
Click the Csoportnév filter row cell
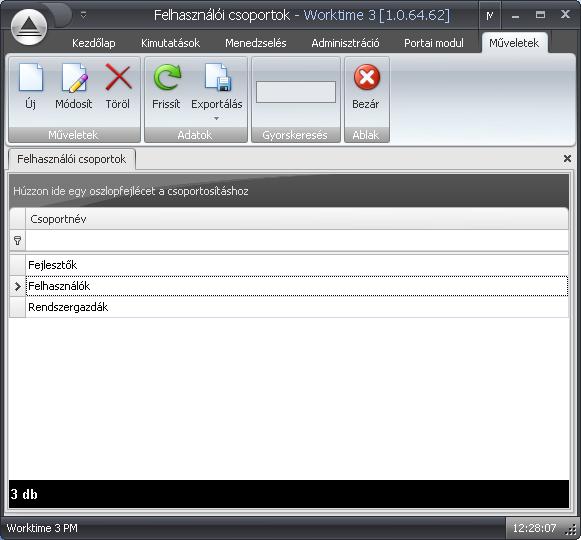pos(297,241)
